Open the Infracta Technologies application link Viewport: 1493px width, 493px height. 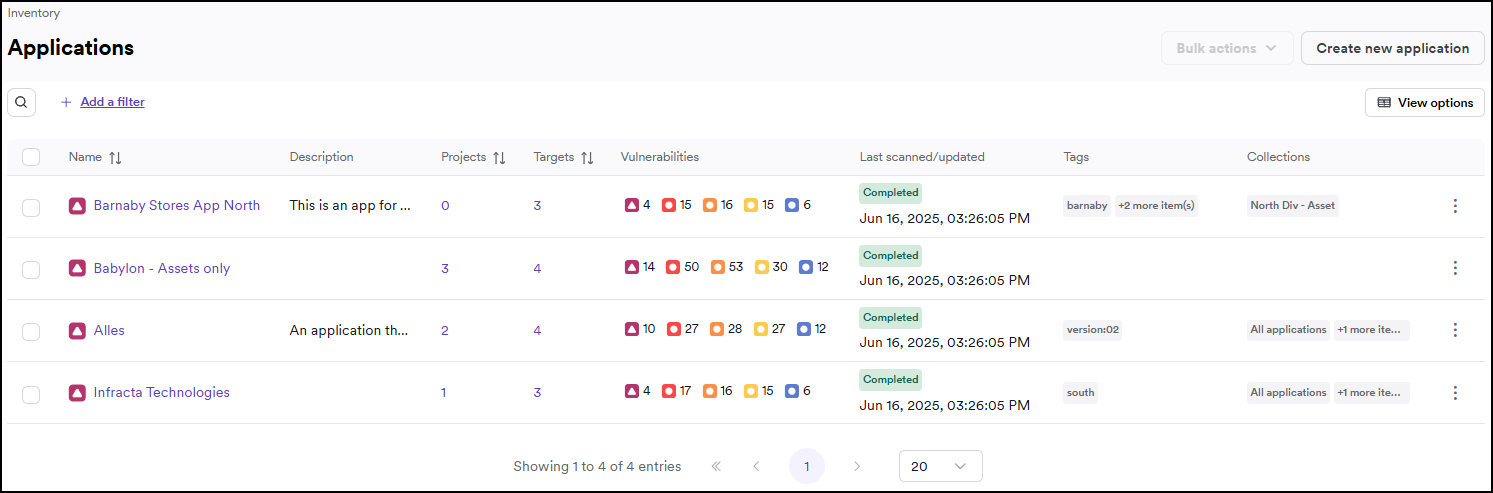click(162, 392)
